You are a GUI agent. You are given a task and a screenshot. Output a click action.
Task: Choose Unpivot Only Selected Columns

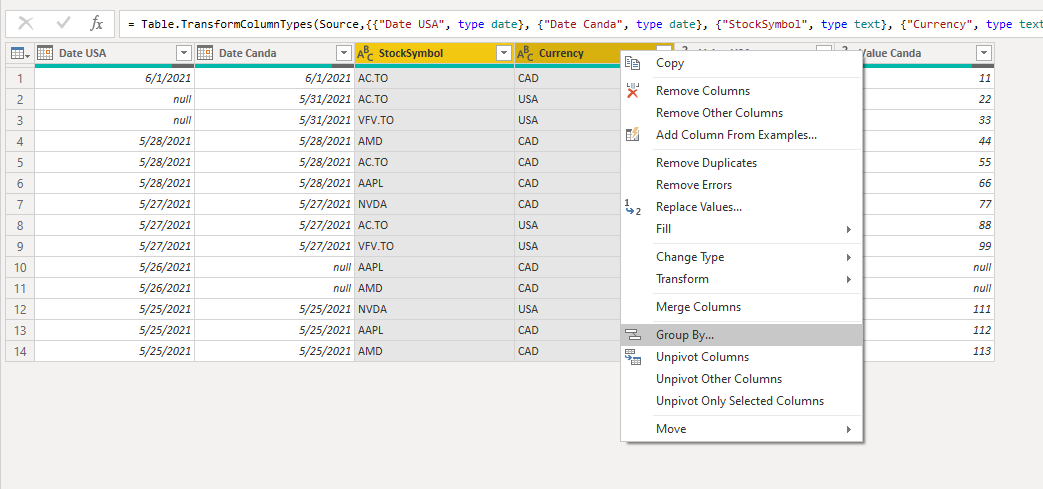(741, 401)
